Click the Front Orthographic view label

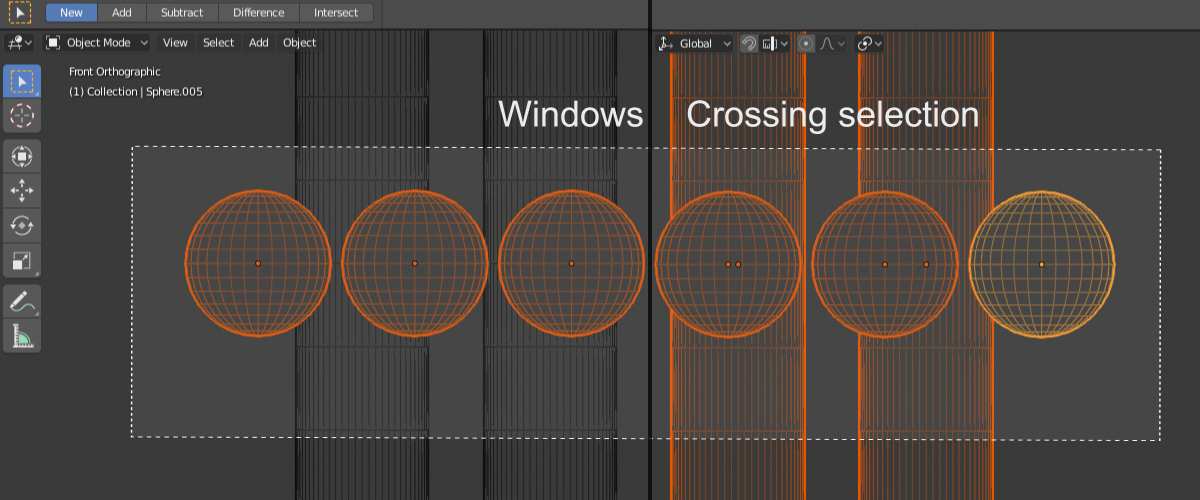click(115, 72)
